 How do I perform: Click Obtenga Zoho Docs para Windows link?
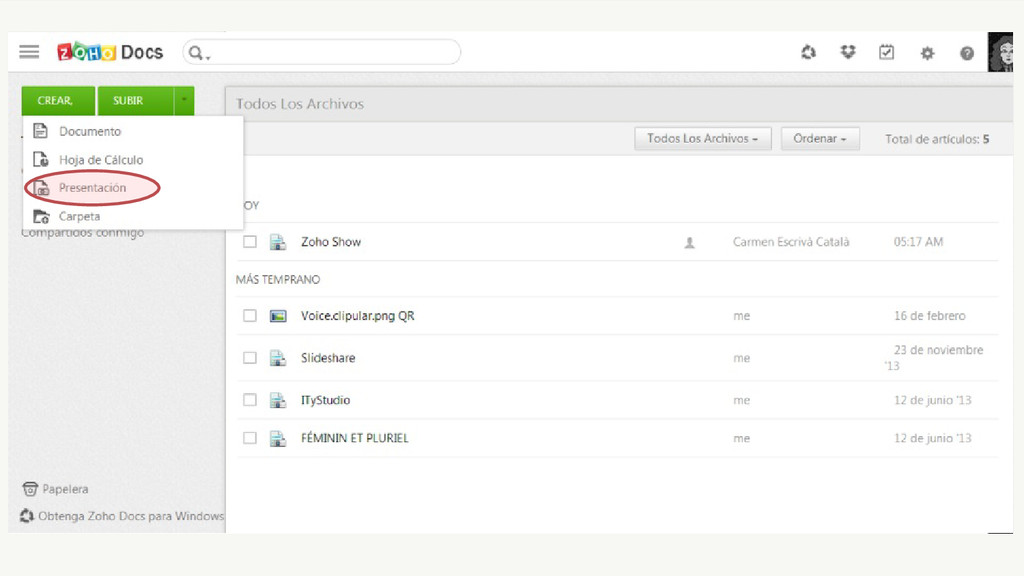pos(131,516)
